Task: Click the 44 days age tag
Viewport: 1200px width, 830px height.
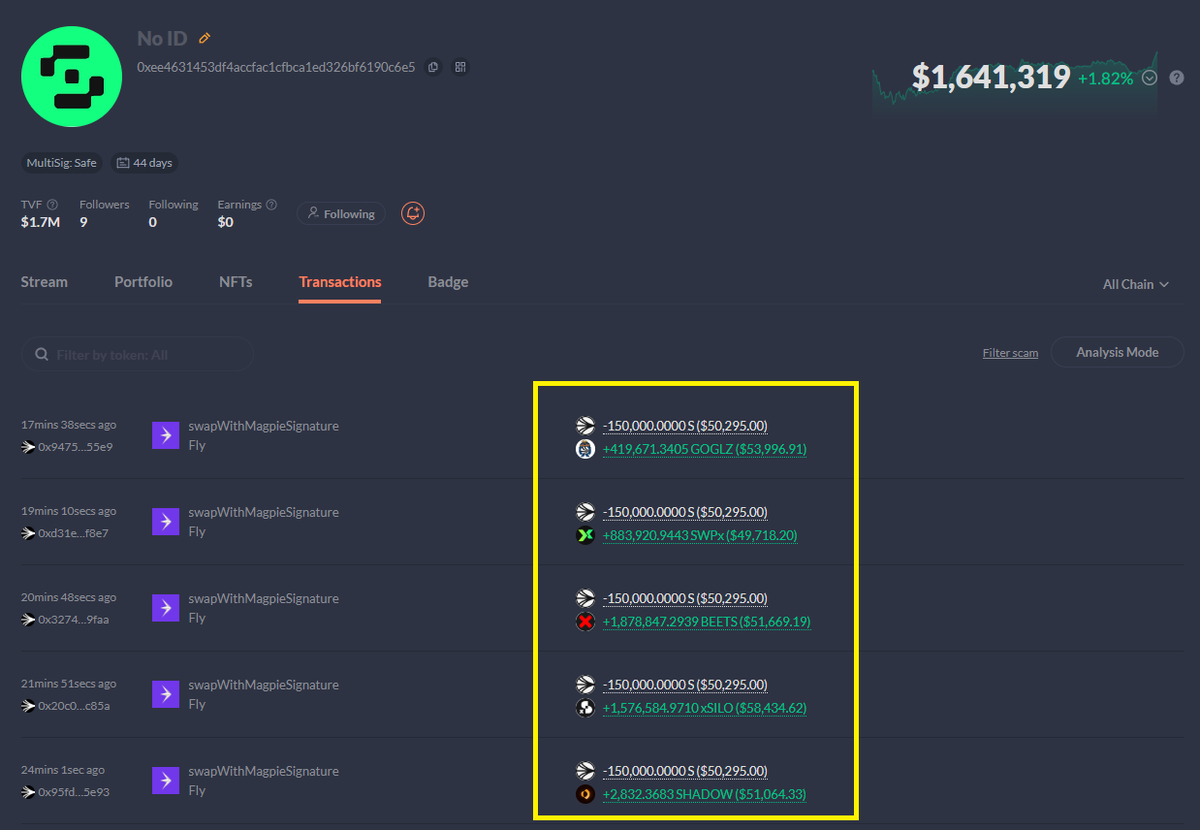Action: pyautogui.click(x=144, y=162)
